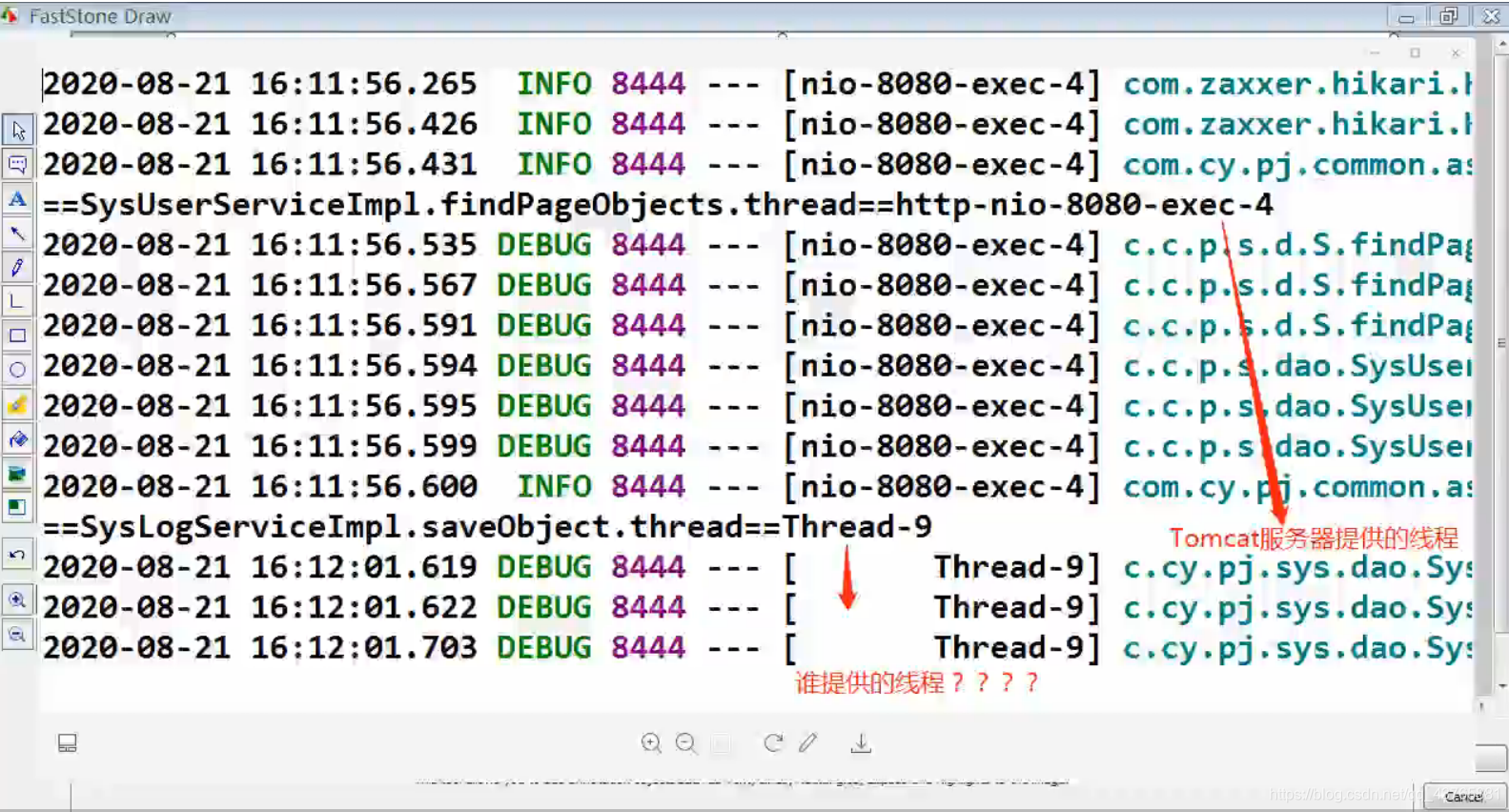Click the SysUserServiceImpl.findPageObjects.thread log line
Viewport: 1509px width, 812px height.
[658, 205]
